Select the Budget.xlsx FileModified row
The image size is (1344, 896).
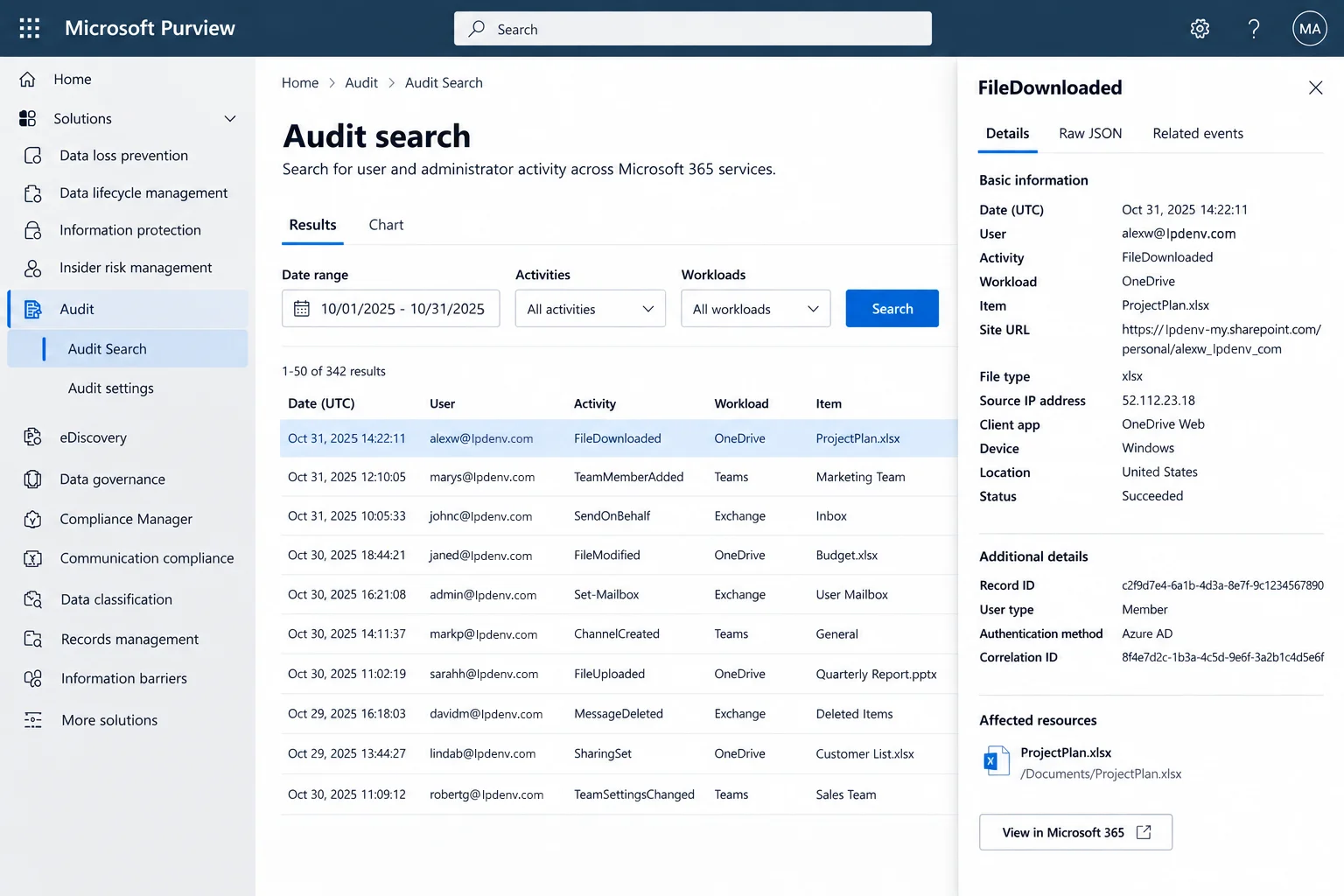click(x=619, y=556)
